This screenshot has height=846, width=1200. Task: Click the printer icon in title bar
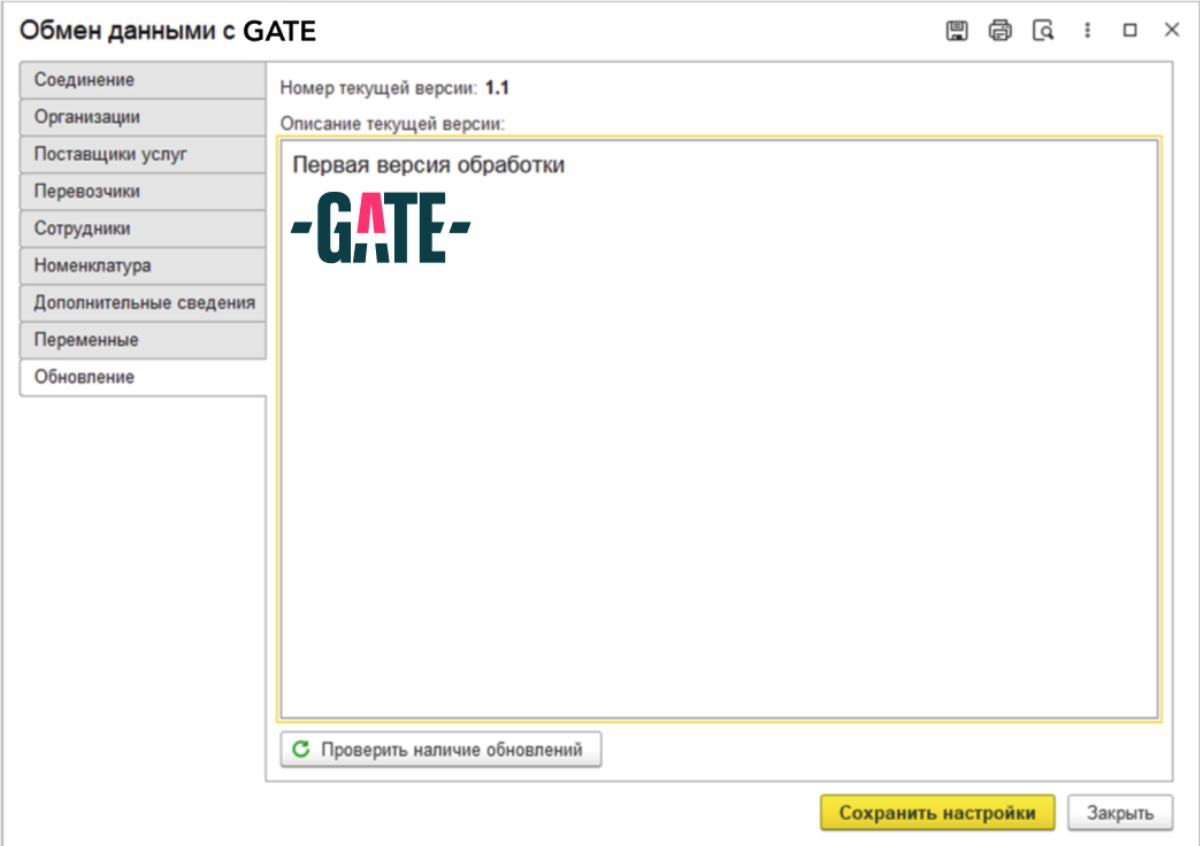coord(1000,30)
